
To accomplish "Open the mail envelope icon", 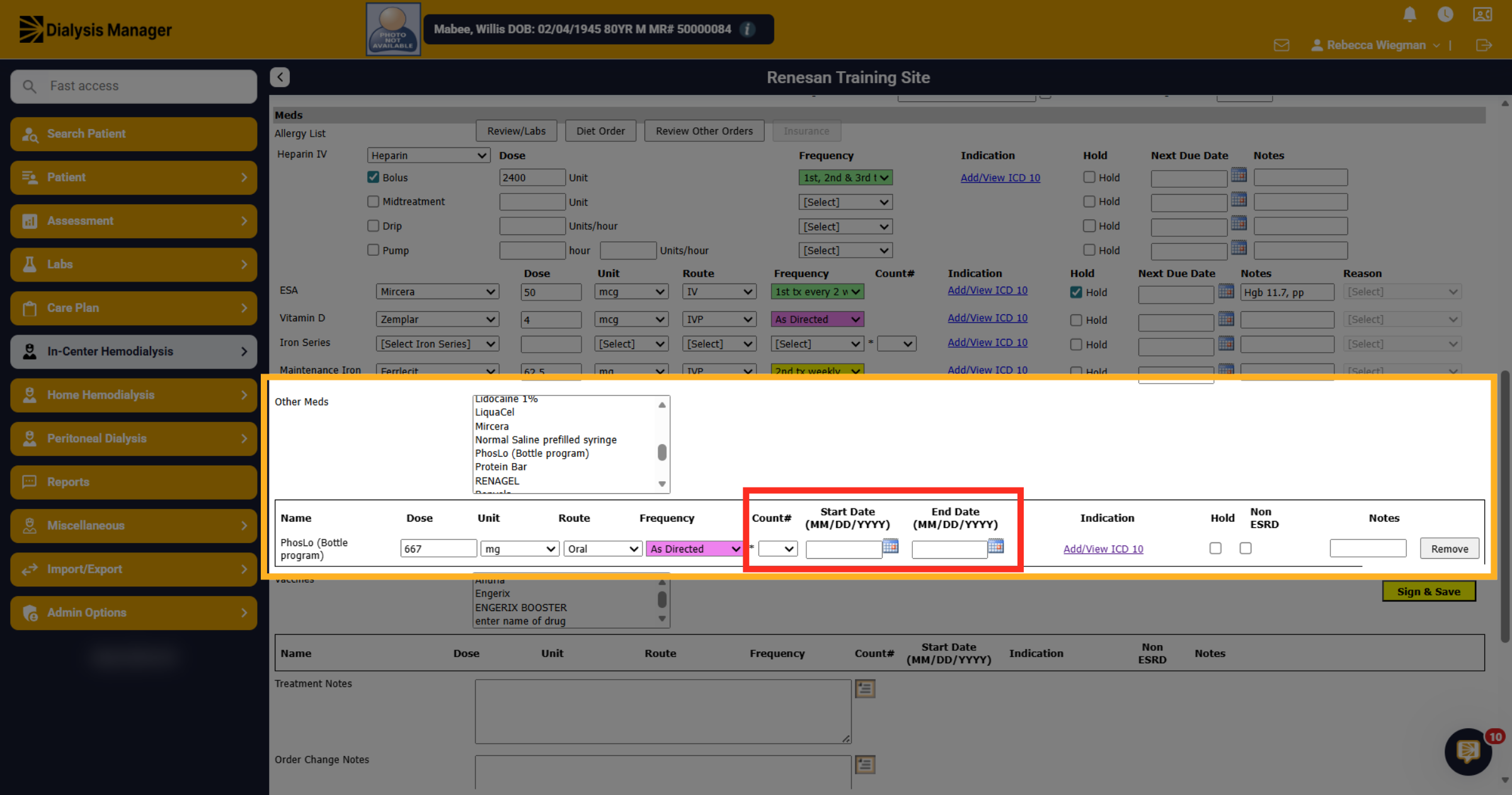I will [x=1281, y=45].
